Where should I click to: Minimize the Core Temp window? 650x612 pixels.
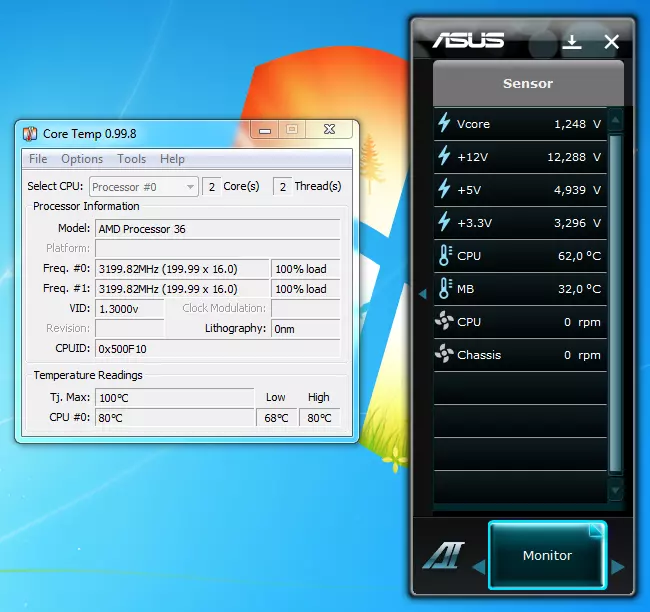point(265,130)
